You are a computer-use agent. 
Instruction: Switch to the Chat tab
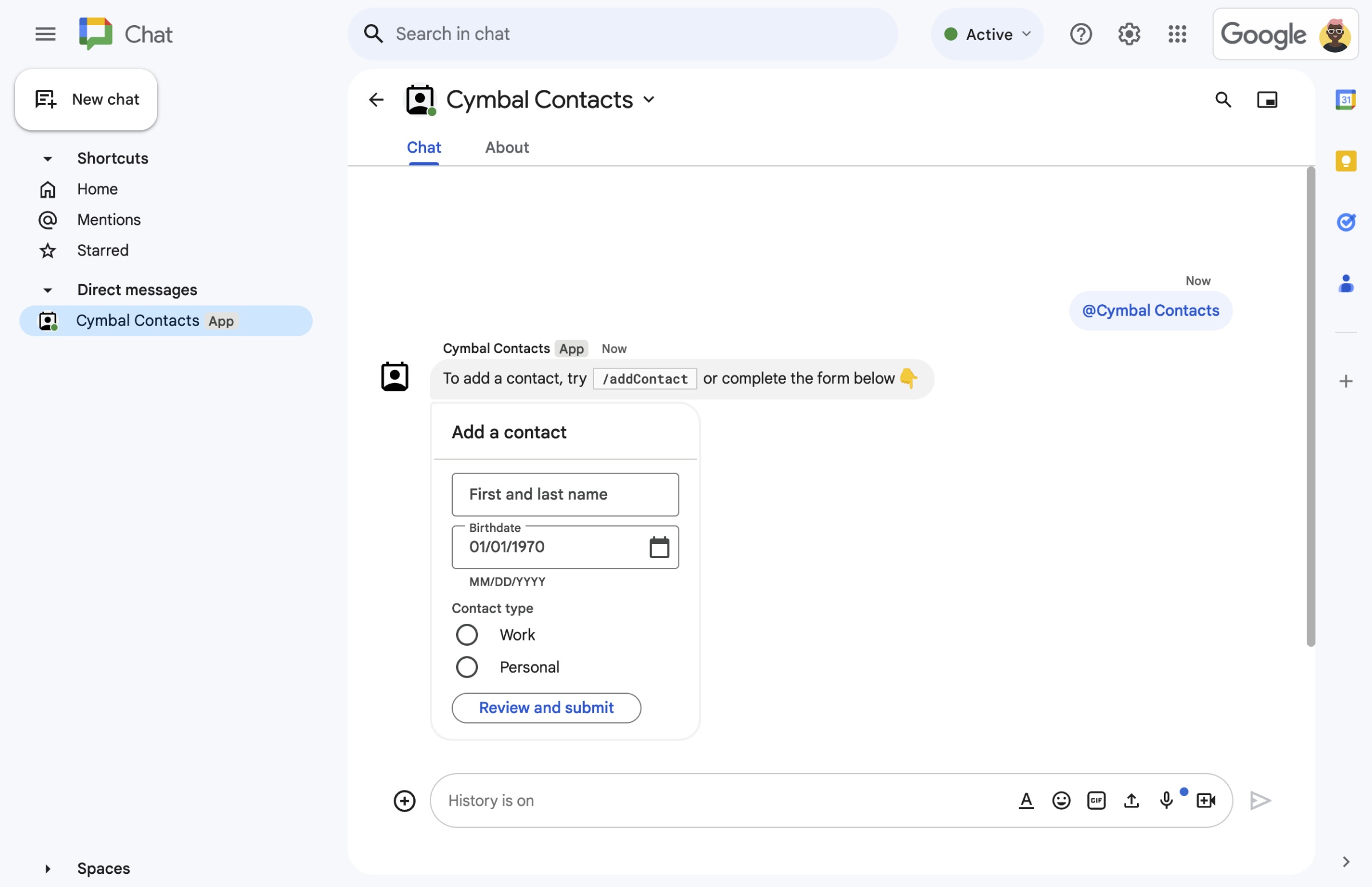tap(423, 146)
